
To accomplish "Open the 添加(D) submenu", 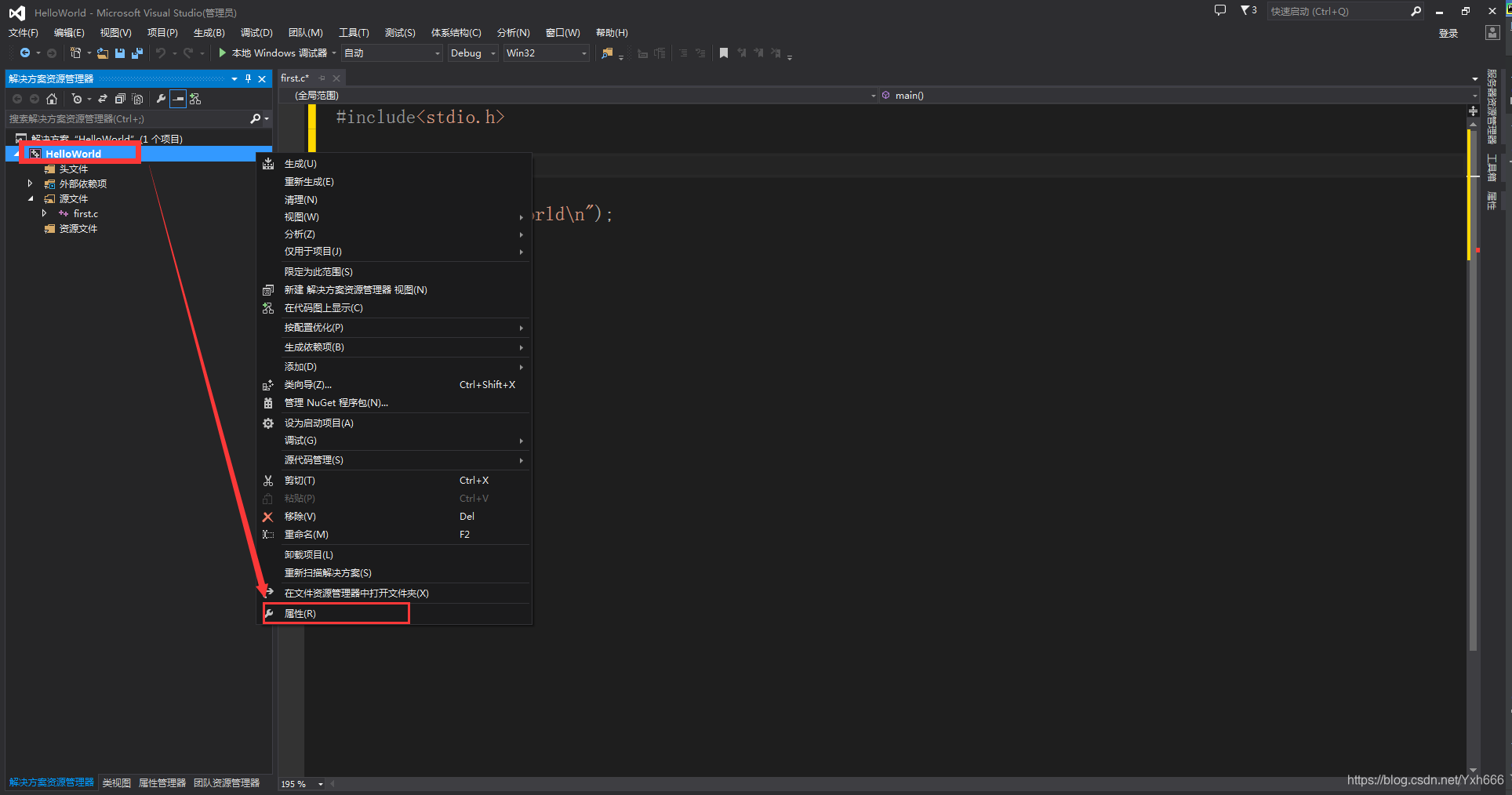I will pos(395,367).
